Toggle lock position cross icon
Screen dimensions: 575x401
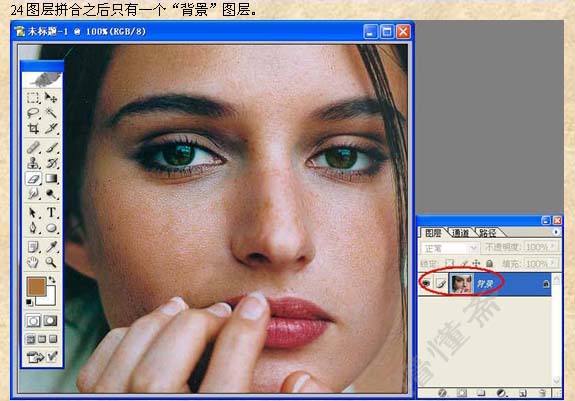[476, 264]
